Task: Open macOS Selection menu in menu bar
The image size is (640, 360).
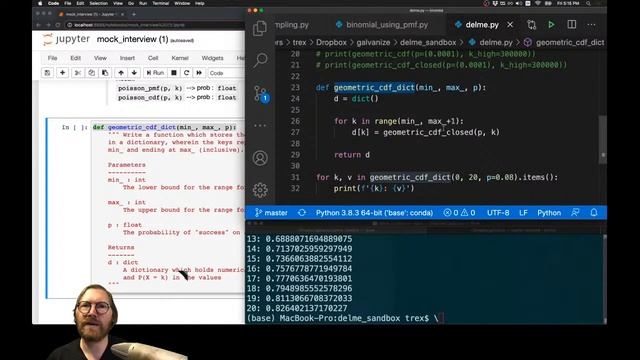Action: (x=98, y=3)
